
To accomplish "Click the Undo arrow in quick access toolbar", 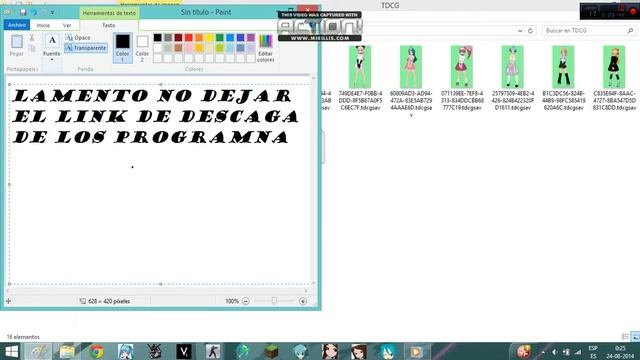I will click(34, 12).
